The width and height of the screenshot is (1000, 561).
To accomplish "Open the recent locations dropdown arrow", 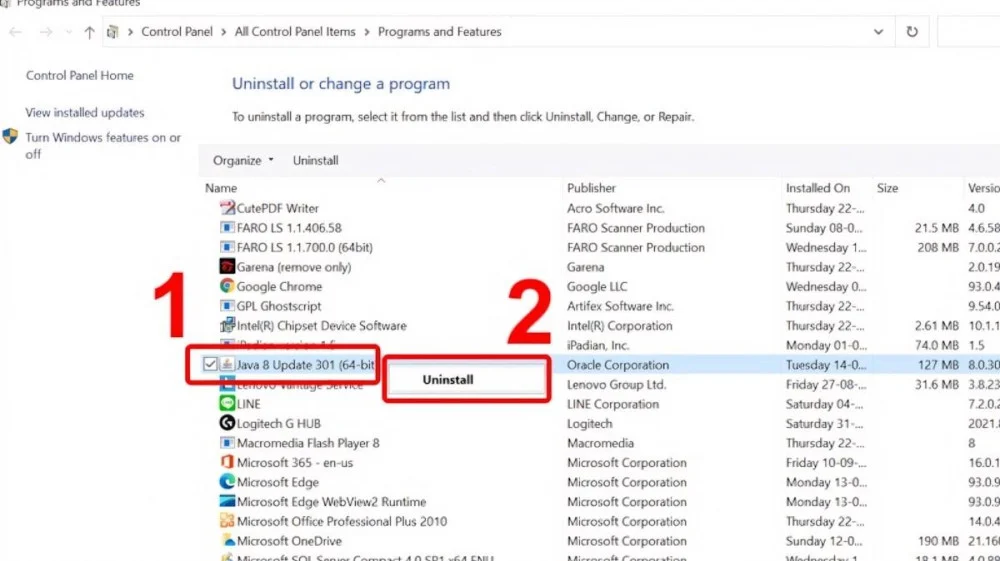I will coord(68,32).
